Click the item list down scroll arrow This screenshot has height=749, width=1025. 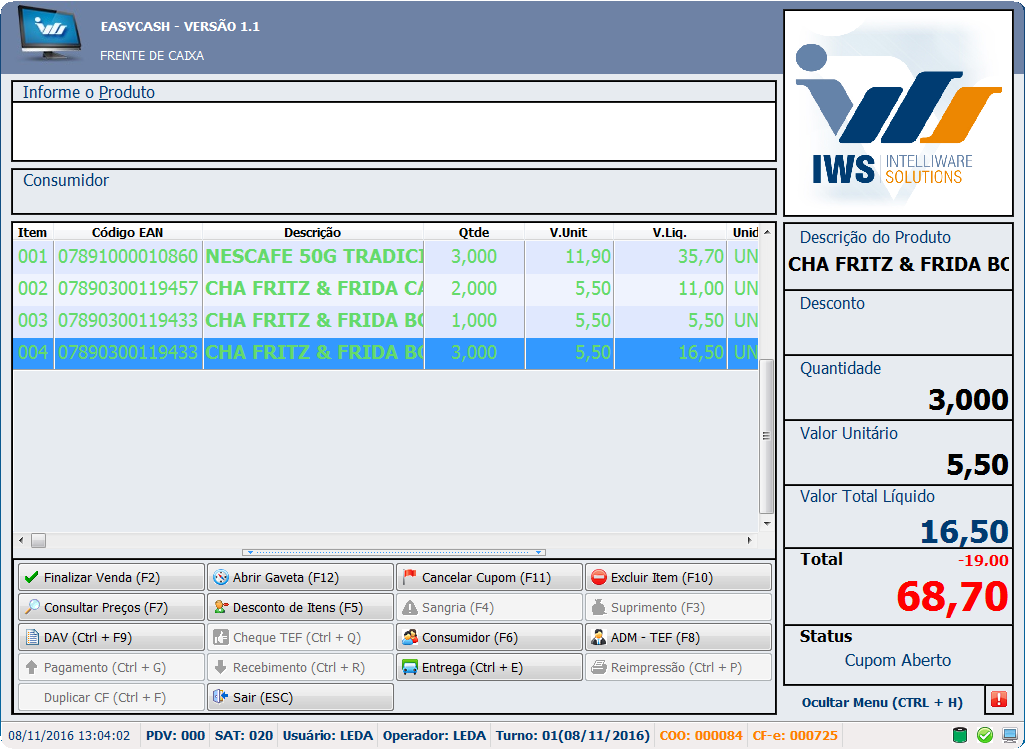[x=767, y=524]
